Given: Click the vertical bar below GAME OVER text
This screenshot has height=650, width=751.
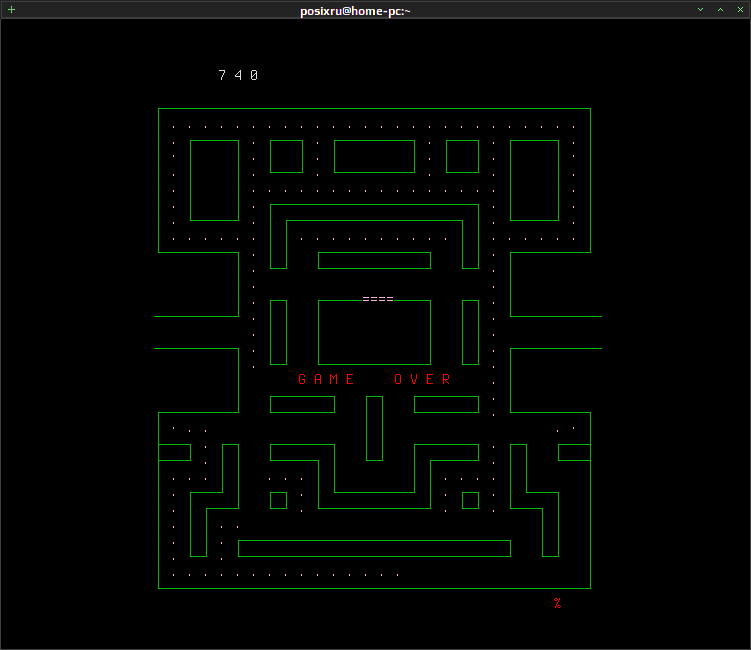Looking at the screenshot, I should pyautogui.click(x=375, y=428).
